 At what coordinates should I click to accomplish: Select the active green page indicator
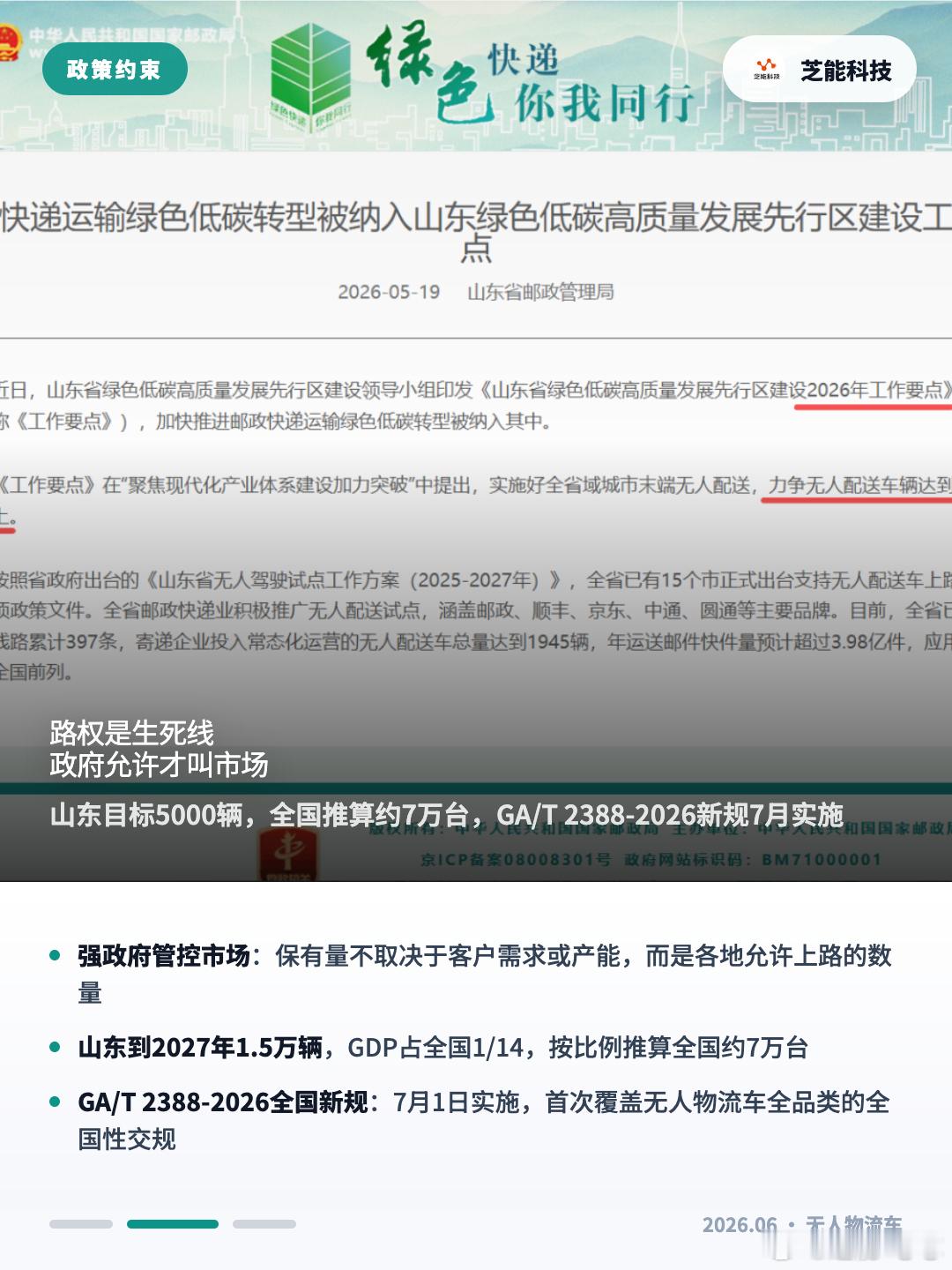click(x=173, y=1224)
